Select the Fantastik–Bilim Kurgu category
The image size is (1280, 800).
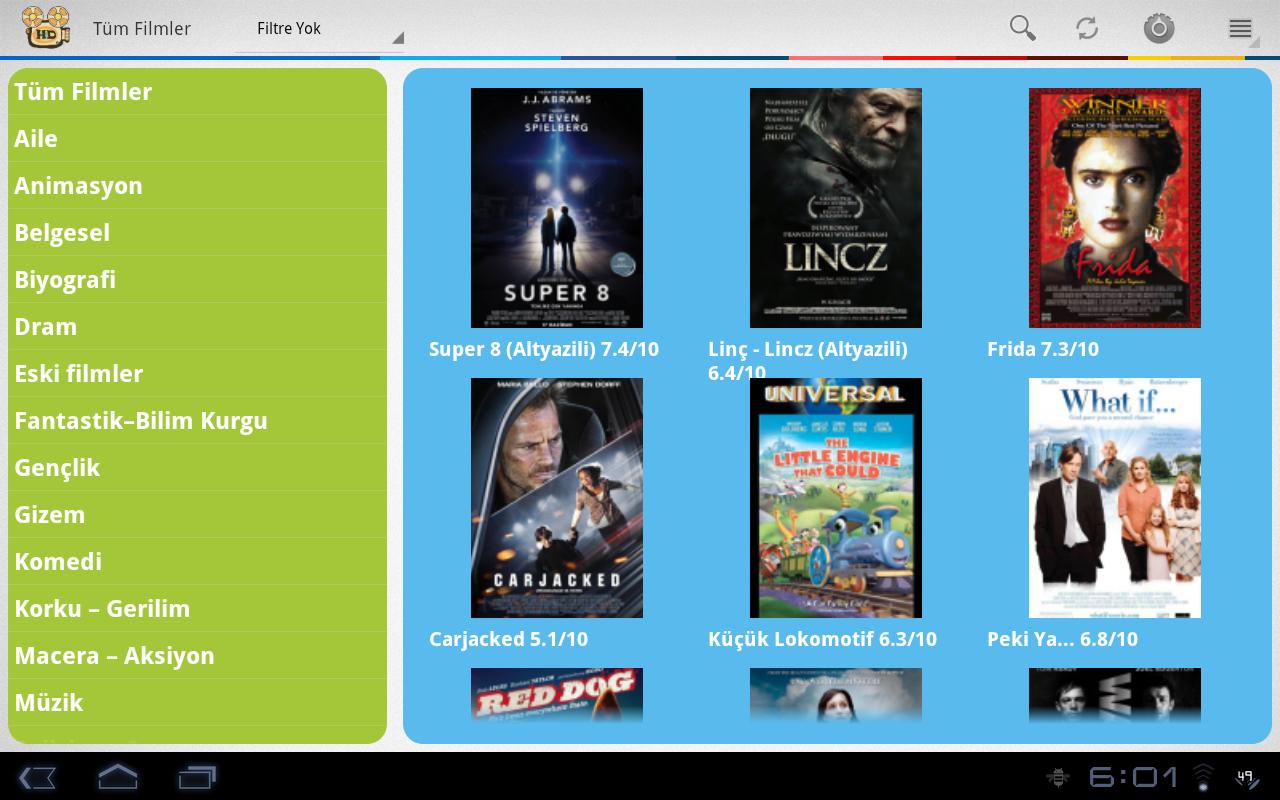tap(141, 421)
